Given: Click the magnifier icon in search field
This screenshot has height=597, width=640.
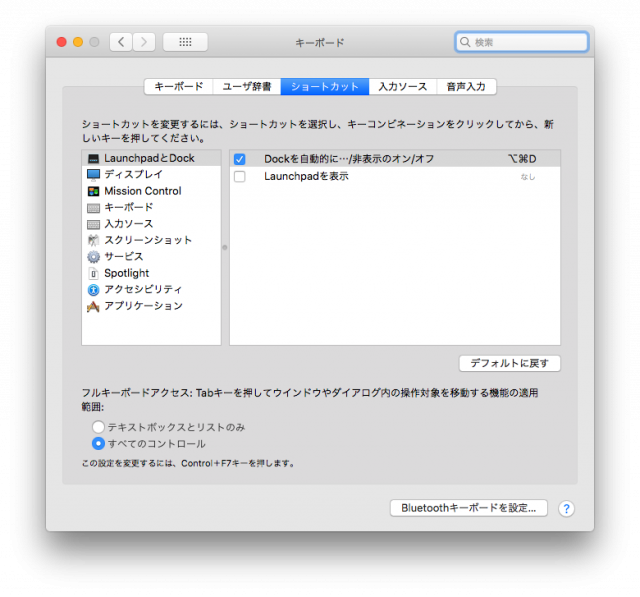Looking at the screenshot, I should (465, 42).
